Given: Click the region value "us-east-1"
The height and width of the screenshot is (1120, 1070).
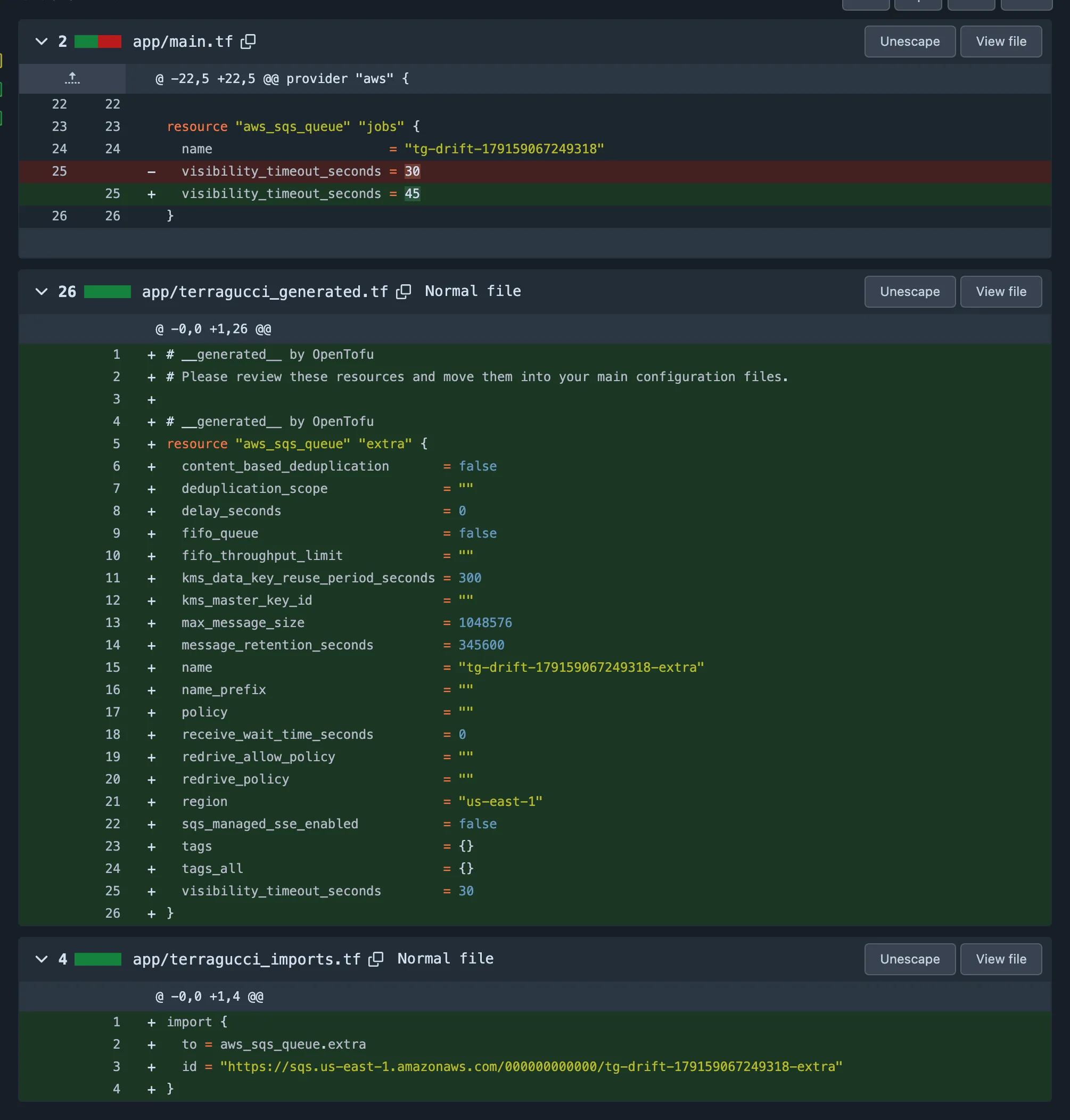Looking at the screenshot, I should [501, 801].
